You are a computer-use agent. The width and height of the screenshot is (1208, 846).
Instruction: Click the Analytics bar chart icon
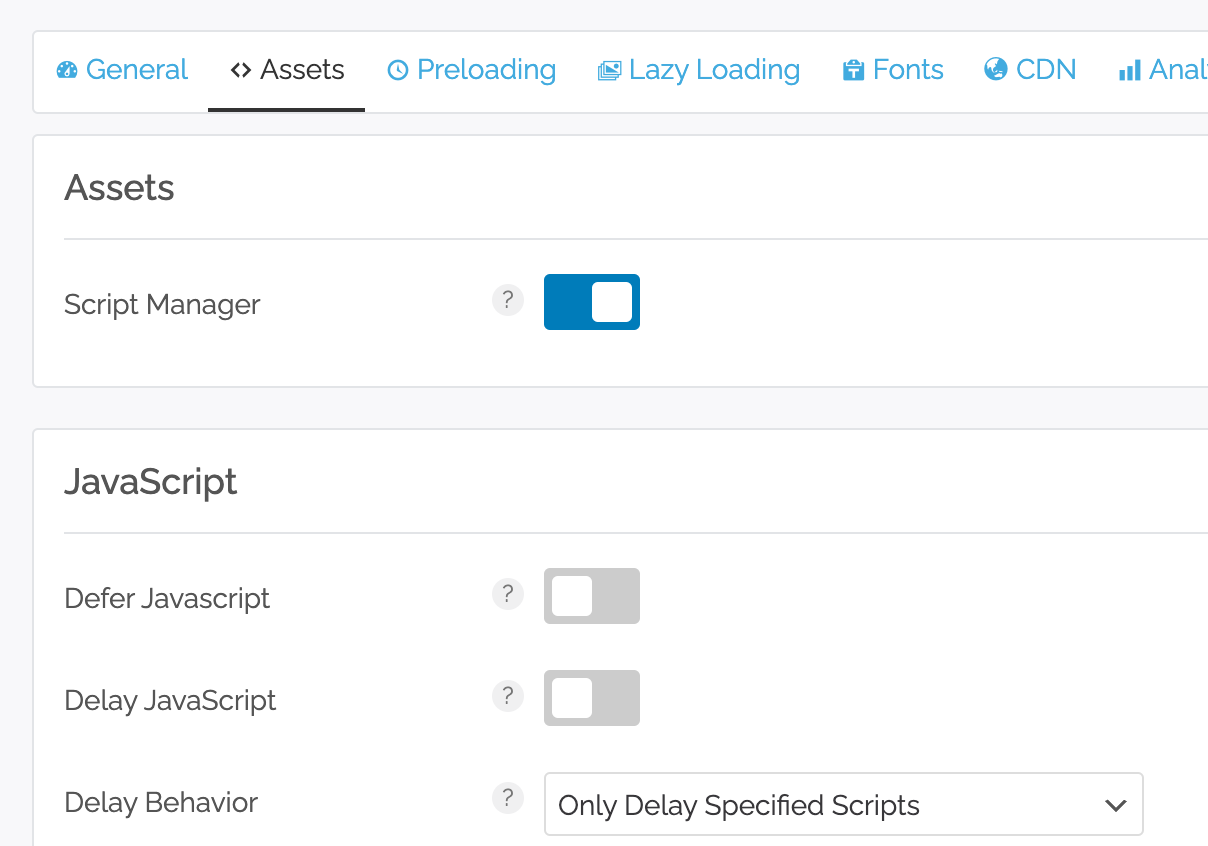(1130, 71)
